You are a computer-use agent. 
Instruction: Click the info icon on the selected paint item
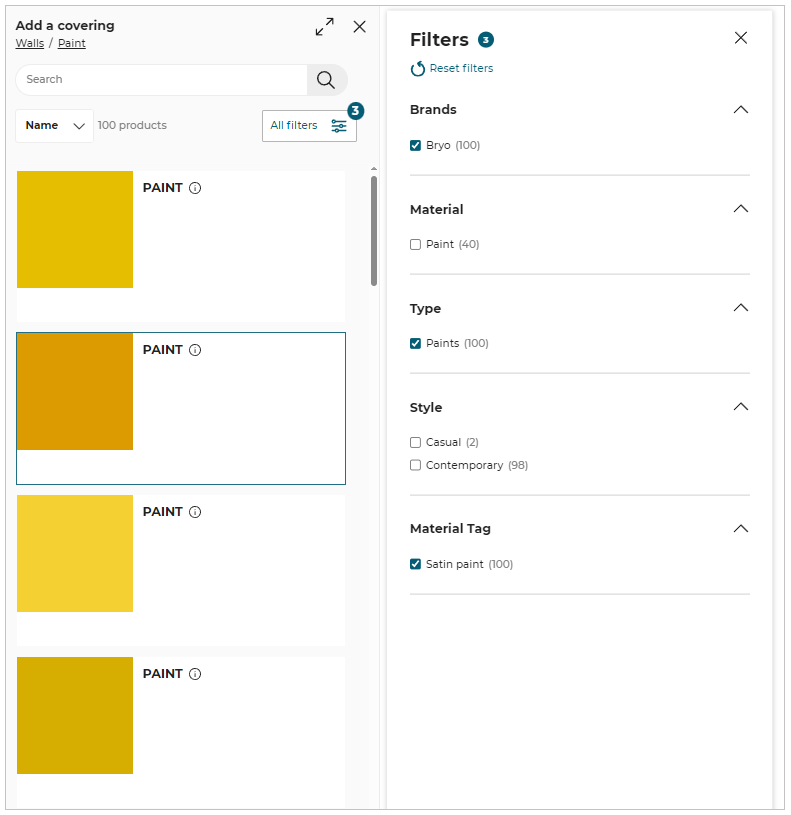point(195,349)
